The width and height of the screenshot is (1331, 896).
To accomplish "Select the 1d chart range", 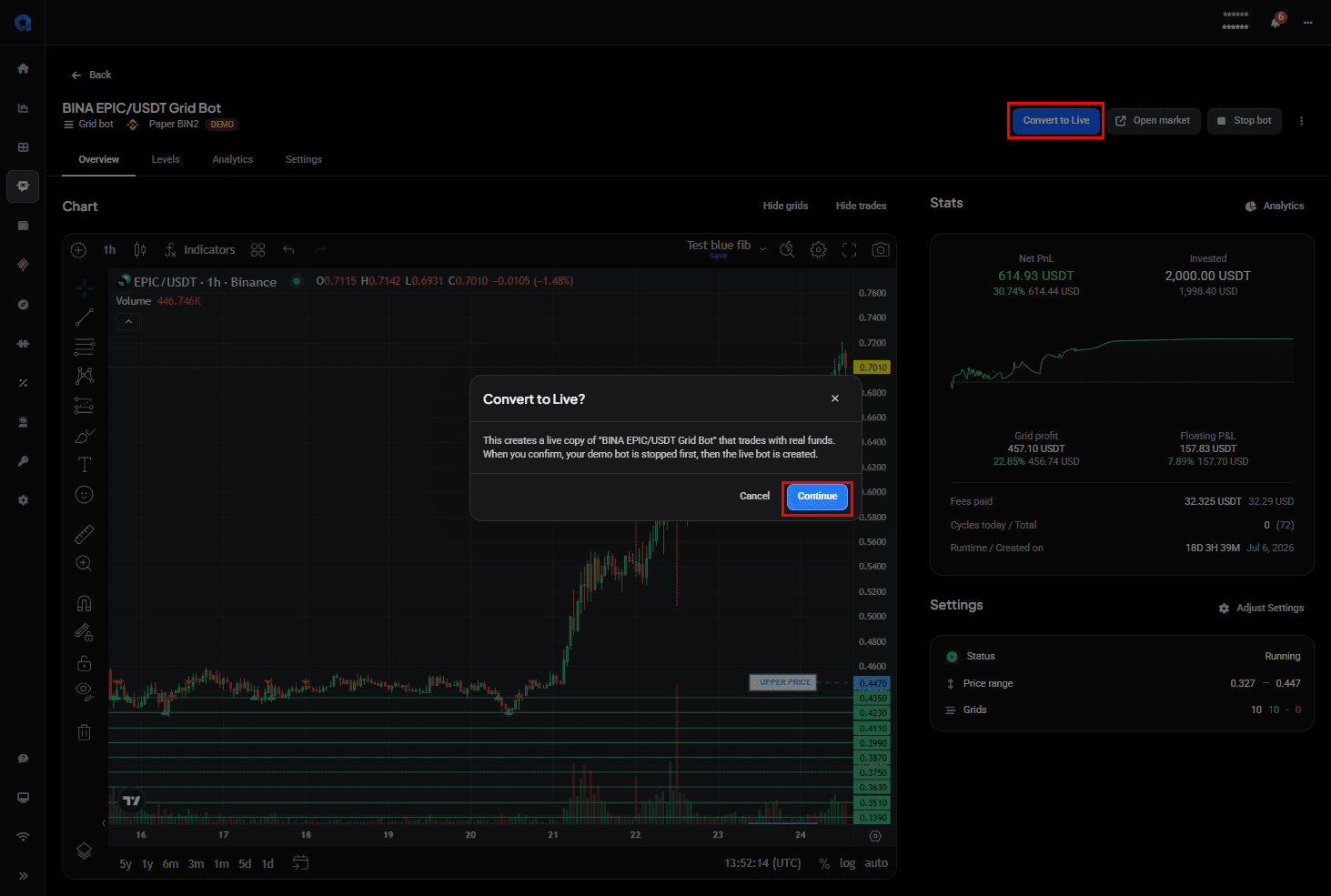I will (x=267, y=864).
